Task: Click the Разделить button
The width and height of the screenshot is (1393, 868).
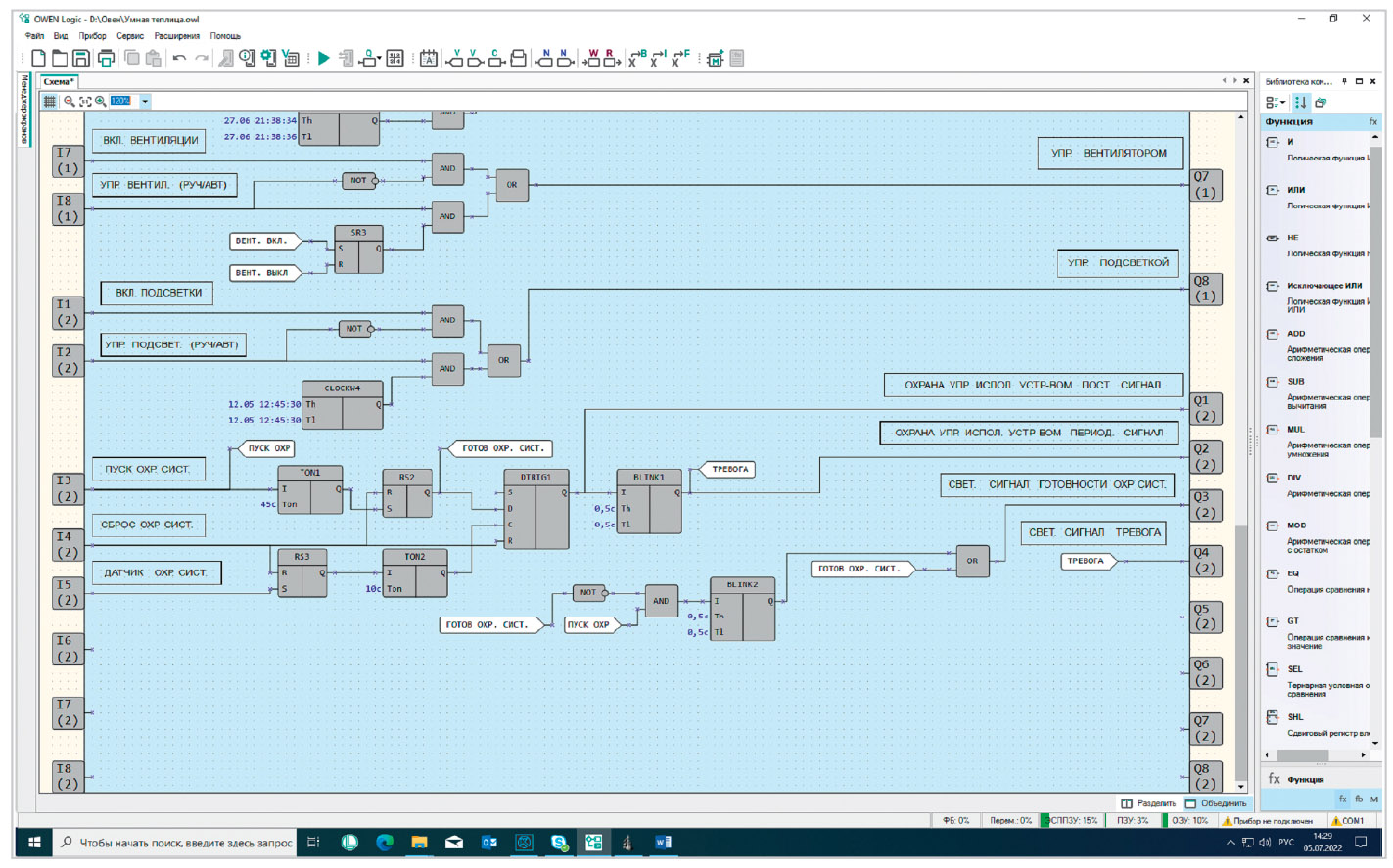Action: [1148, 803]
